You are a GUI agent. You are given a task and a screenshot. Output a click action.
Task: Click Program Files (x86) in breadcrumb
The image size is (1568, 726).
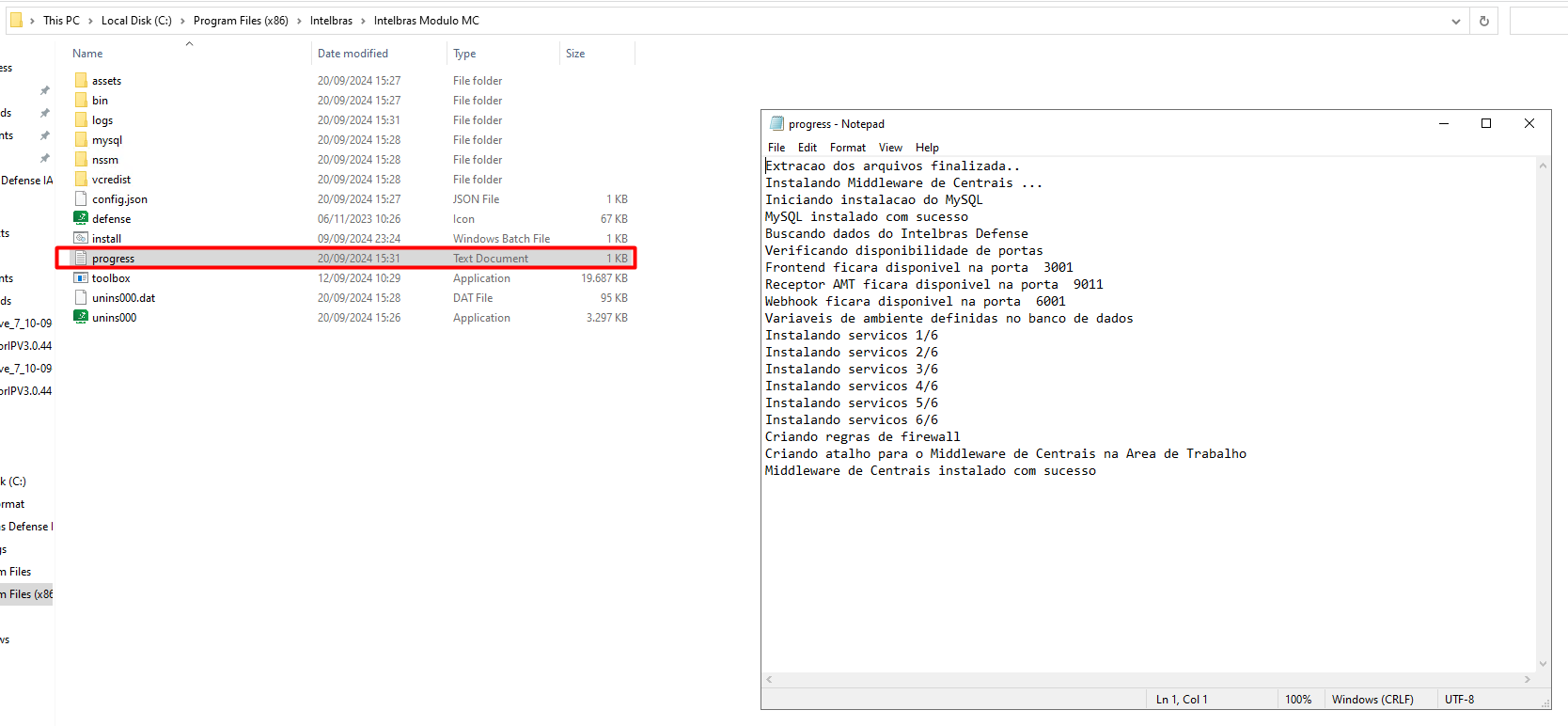pos(241,21)
